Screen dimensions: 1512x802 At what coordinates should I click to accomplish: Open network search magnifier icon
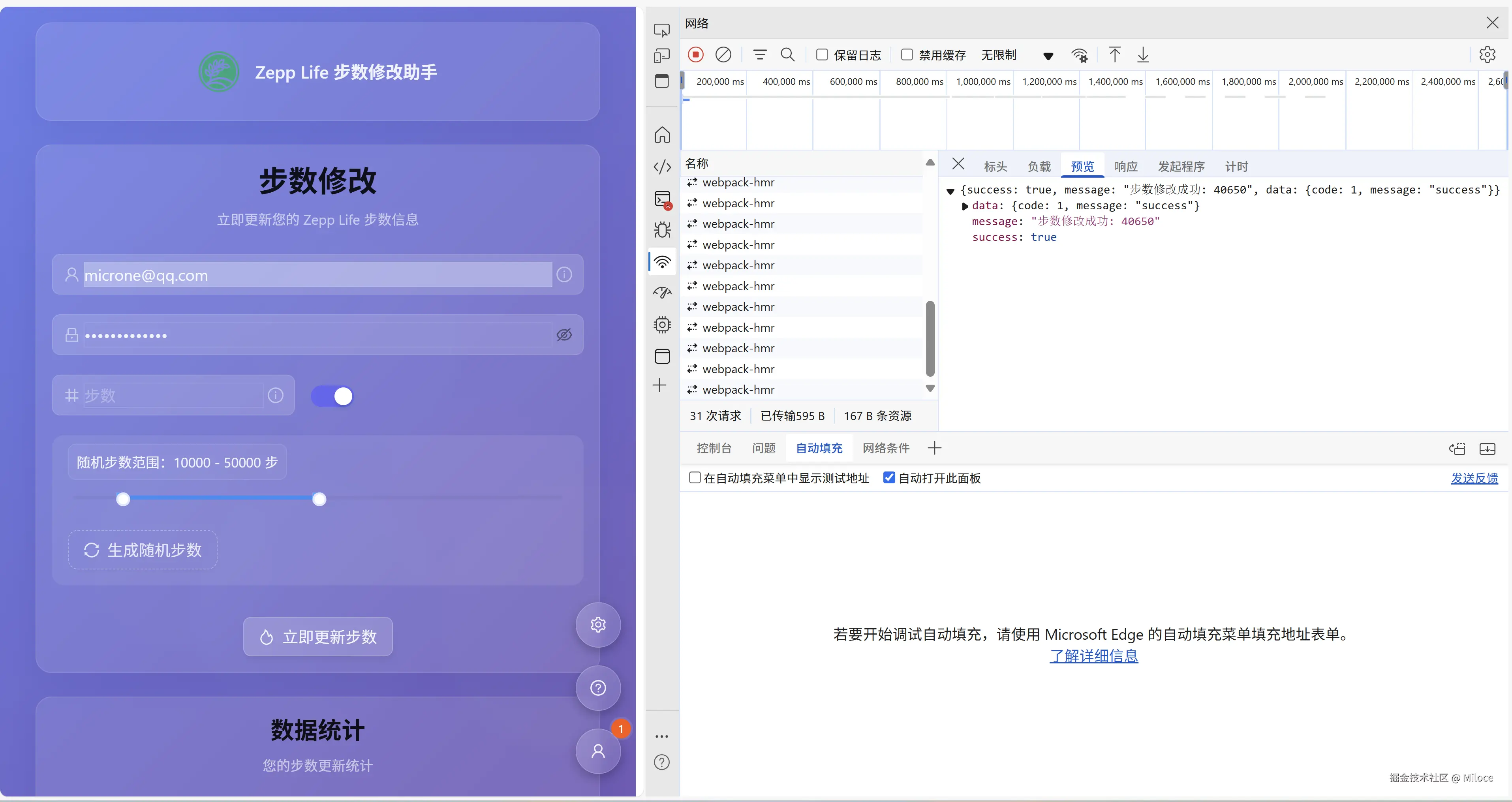click(787, 54)
